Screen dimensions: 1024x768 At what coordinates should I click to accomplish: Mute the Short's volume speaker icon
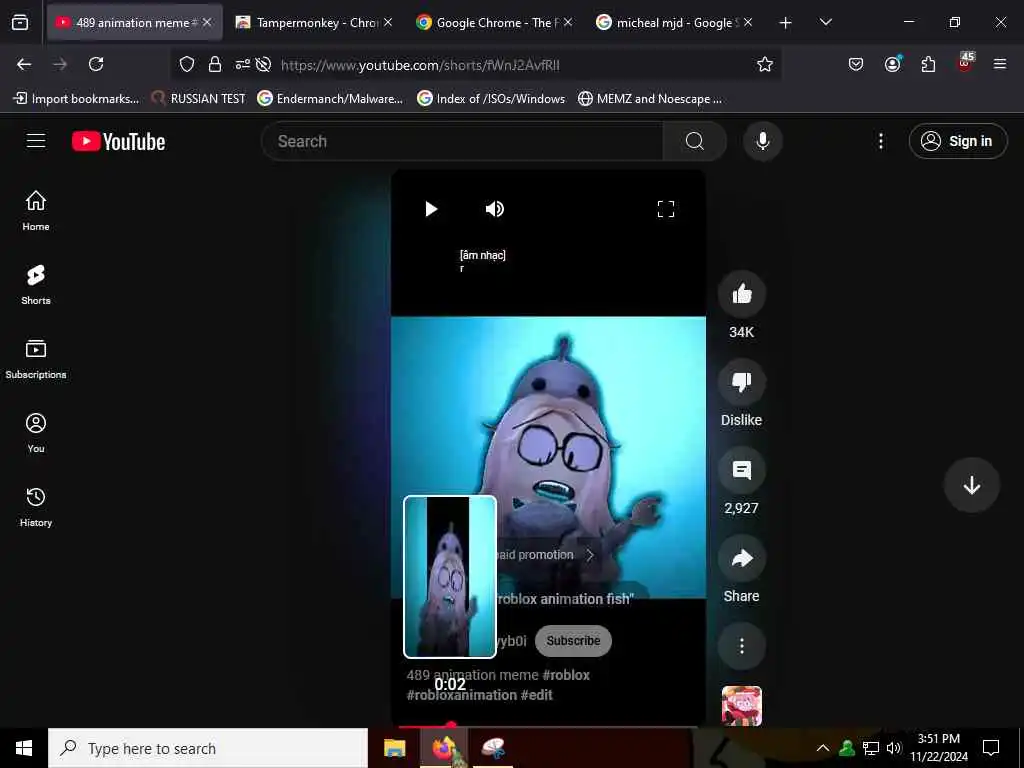pyautogui.click(x=494, y=209)
